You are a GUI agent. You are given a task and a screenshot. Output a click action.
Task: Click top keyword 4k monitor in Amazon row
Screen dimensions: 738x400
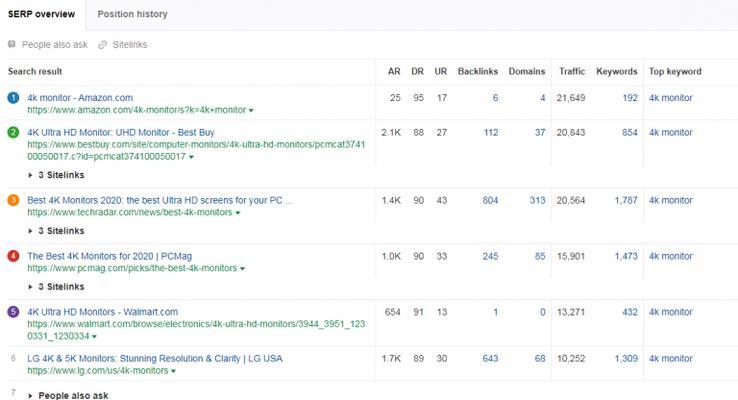pyautogui.click(x=671, y=98)
